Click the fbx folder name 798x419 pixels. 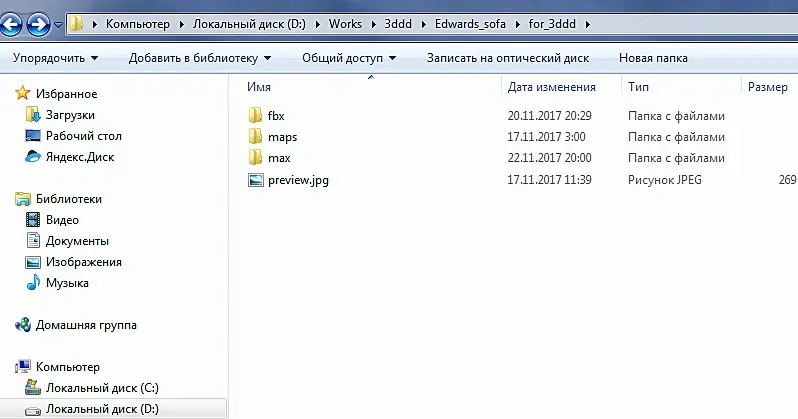[x=276, y=116]
